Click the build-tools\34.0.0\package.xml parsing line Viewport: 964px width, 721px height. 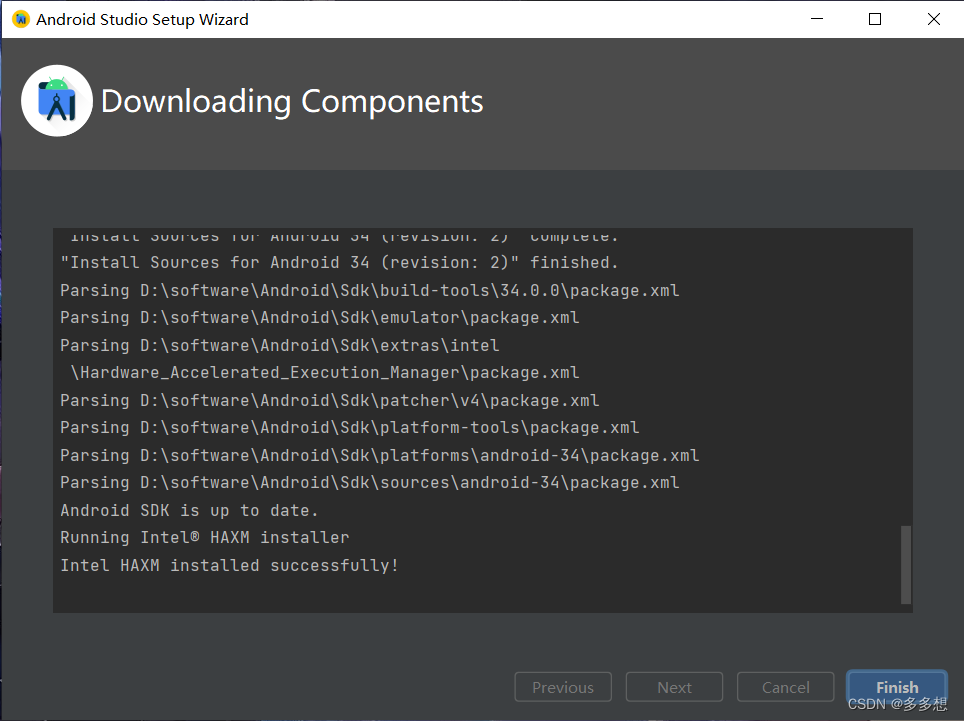369,290
